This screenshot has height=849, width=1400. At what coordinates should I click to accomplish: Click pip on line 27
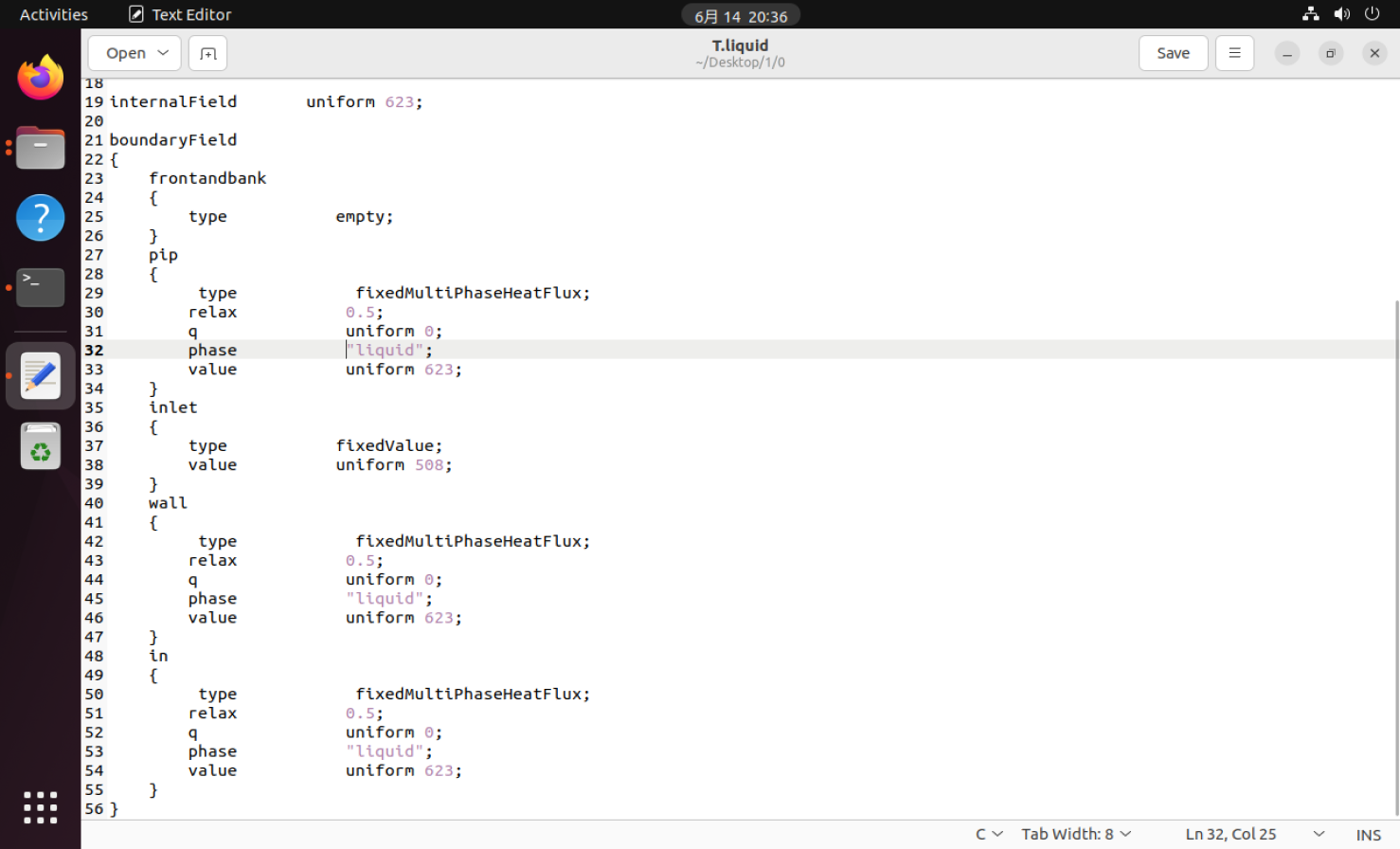(x=163, y=255)
